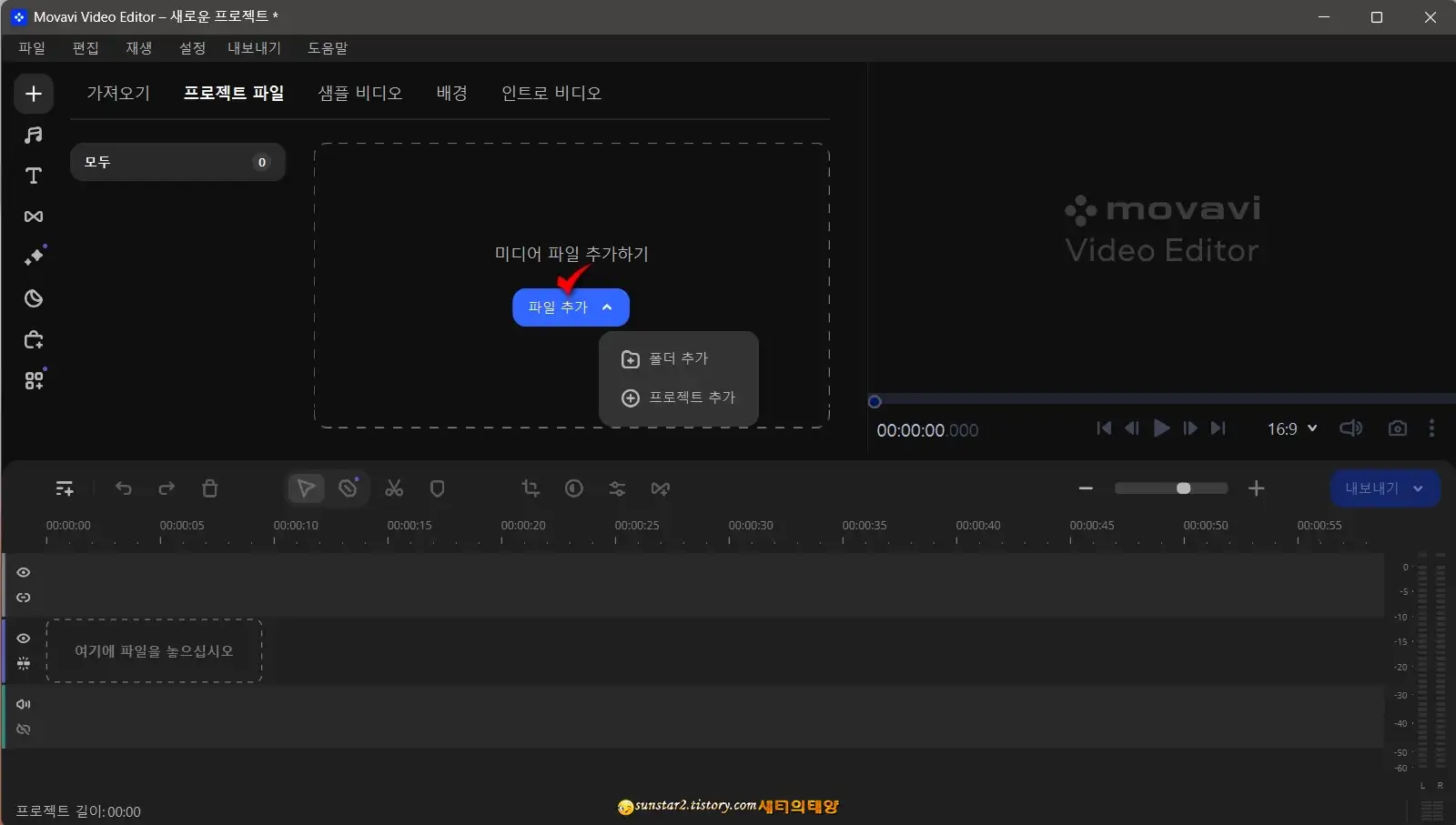Viewport: 1456px width, 825px height.
Task: Click the 00:00:00.000 timecode field
Action: 927,430
